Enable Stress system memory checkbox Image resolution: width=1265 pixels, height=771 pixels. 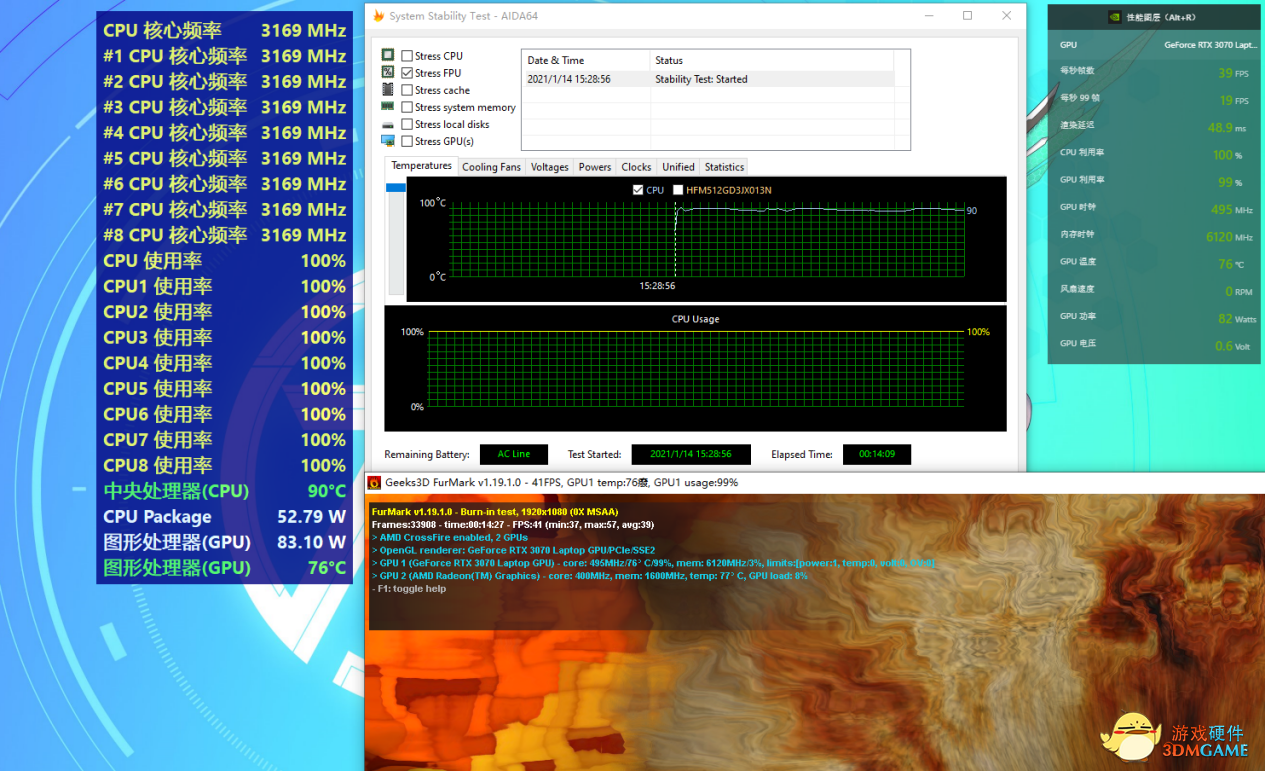point(407,107)
